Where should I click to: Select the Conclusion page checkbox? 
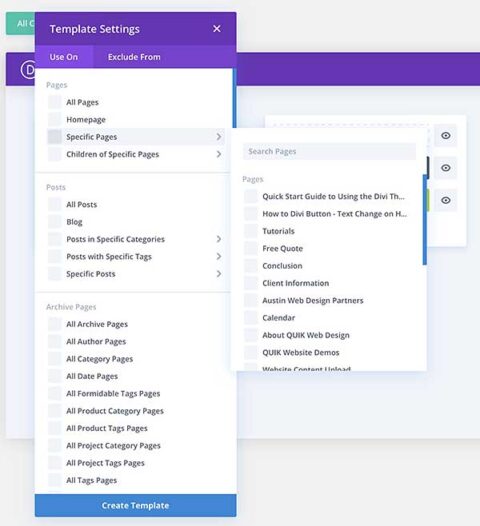[x=251, y=266]
